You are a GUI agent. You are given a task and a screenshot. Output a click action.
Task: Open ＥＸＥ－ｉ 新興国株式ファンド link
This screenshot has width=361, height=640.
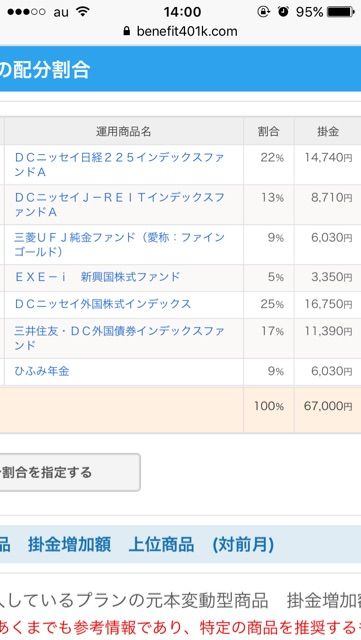tap(97, 277)
